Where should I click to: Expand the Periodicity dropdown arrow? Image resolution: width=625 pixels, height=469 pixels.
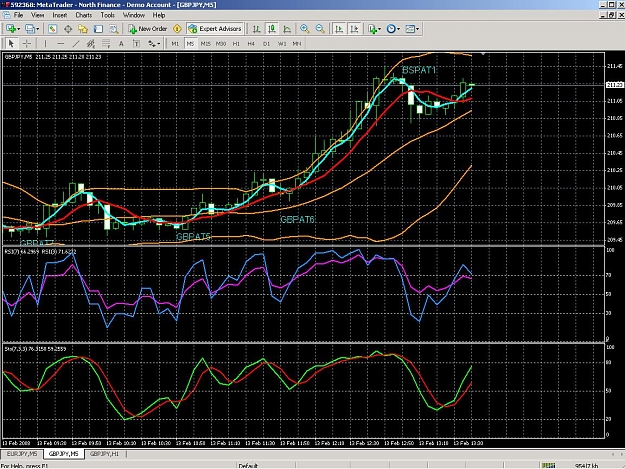point(398,29)
